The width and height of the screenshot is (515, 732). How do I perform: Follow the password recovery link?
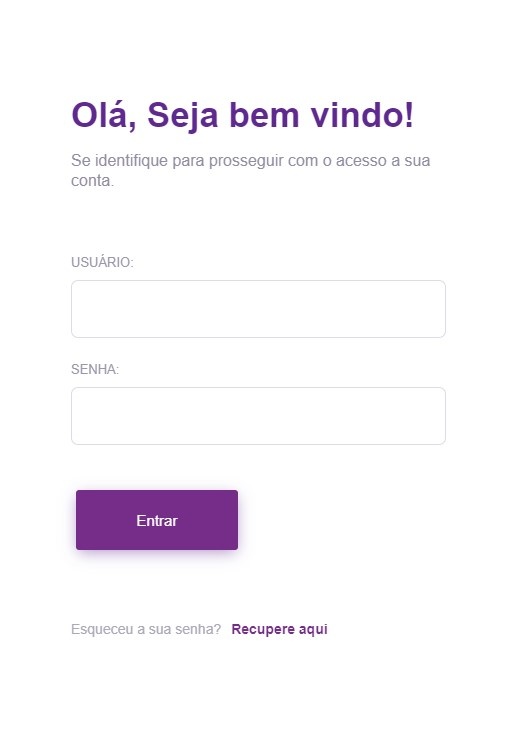tap(279, 629)
